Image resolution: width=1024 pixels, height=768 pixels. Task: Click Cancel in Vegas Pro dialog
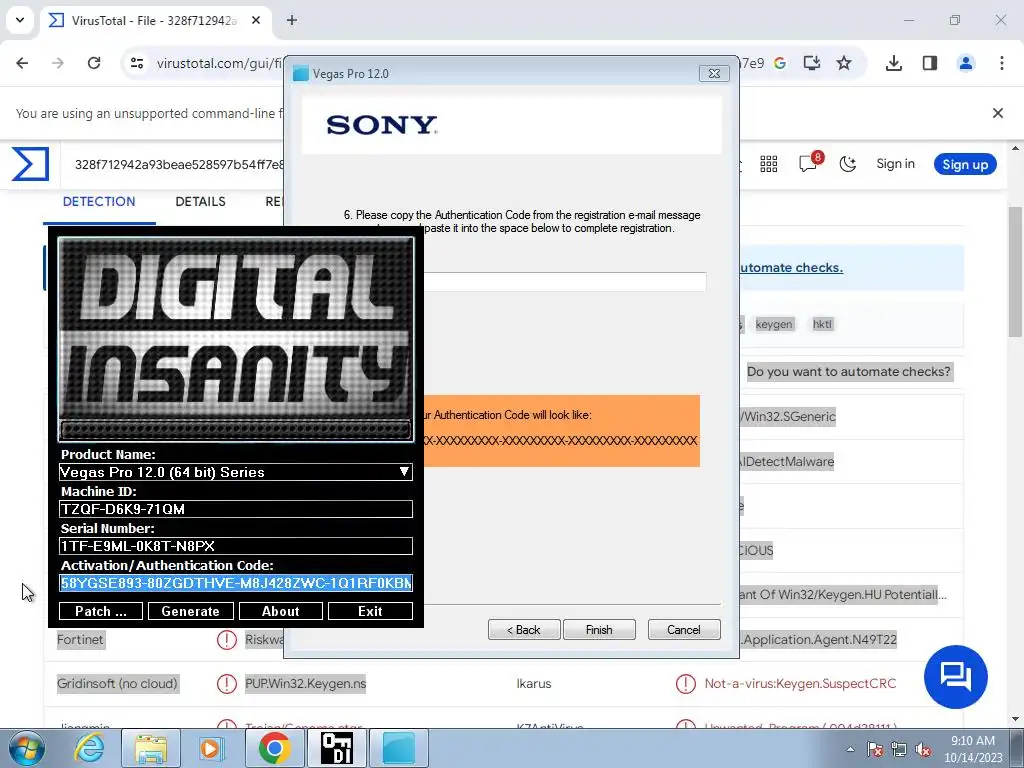coord(684,630)
